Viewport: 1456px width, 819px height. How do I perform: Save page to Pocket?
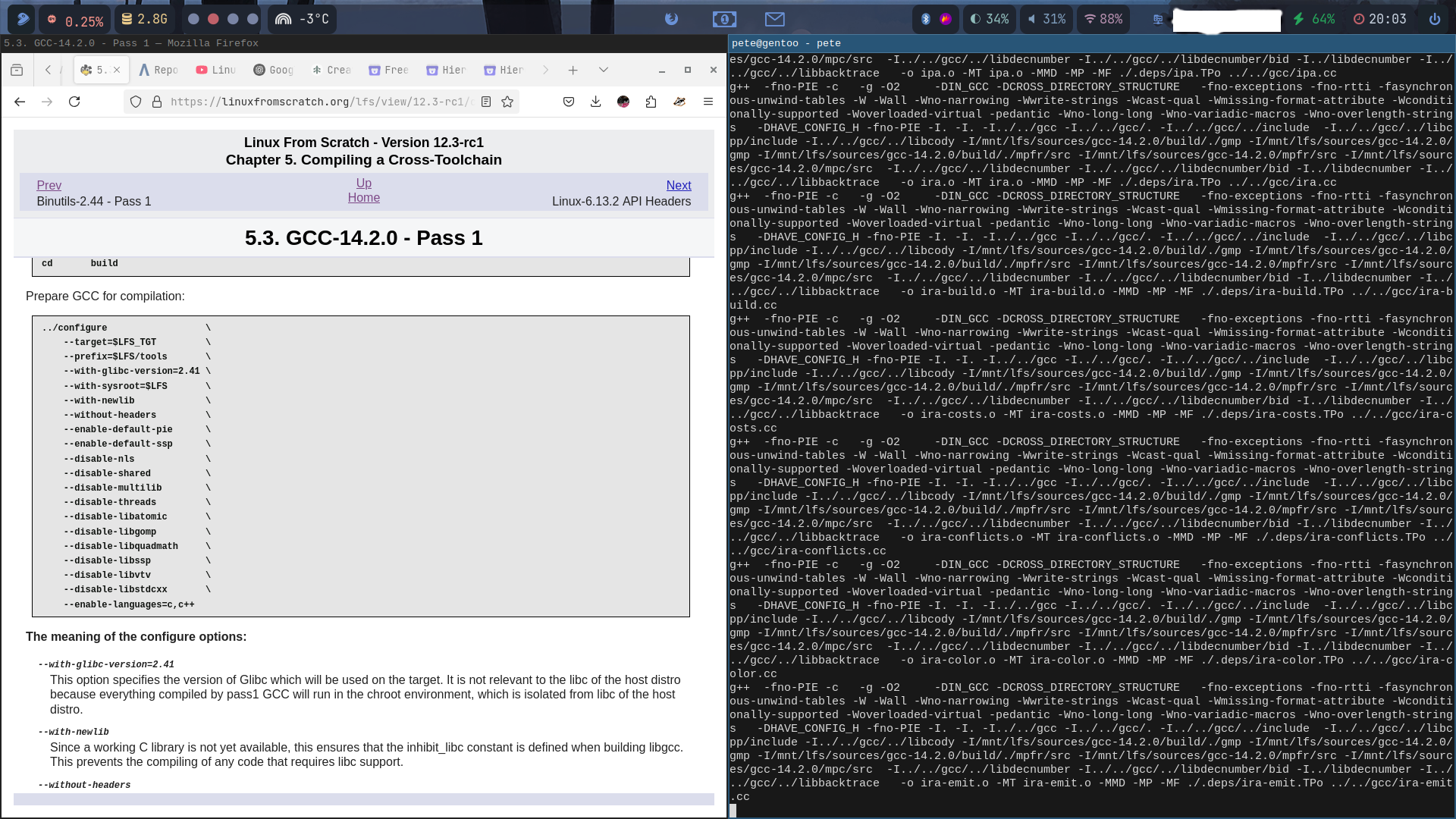tap(569, 102)
